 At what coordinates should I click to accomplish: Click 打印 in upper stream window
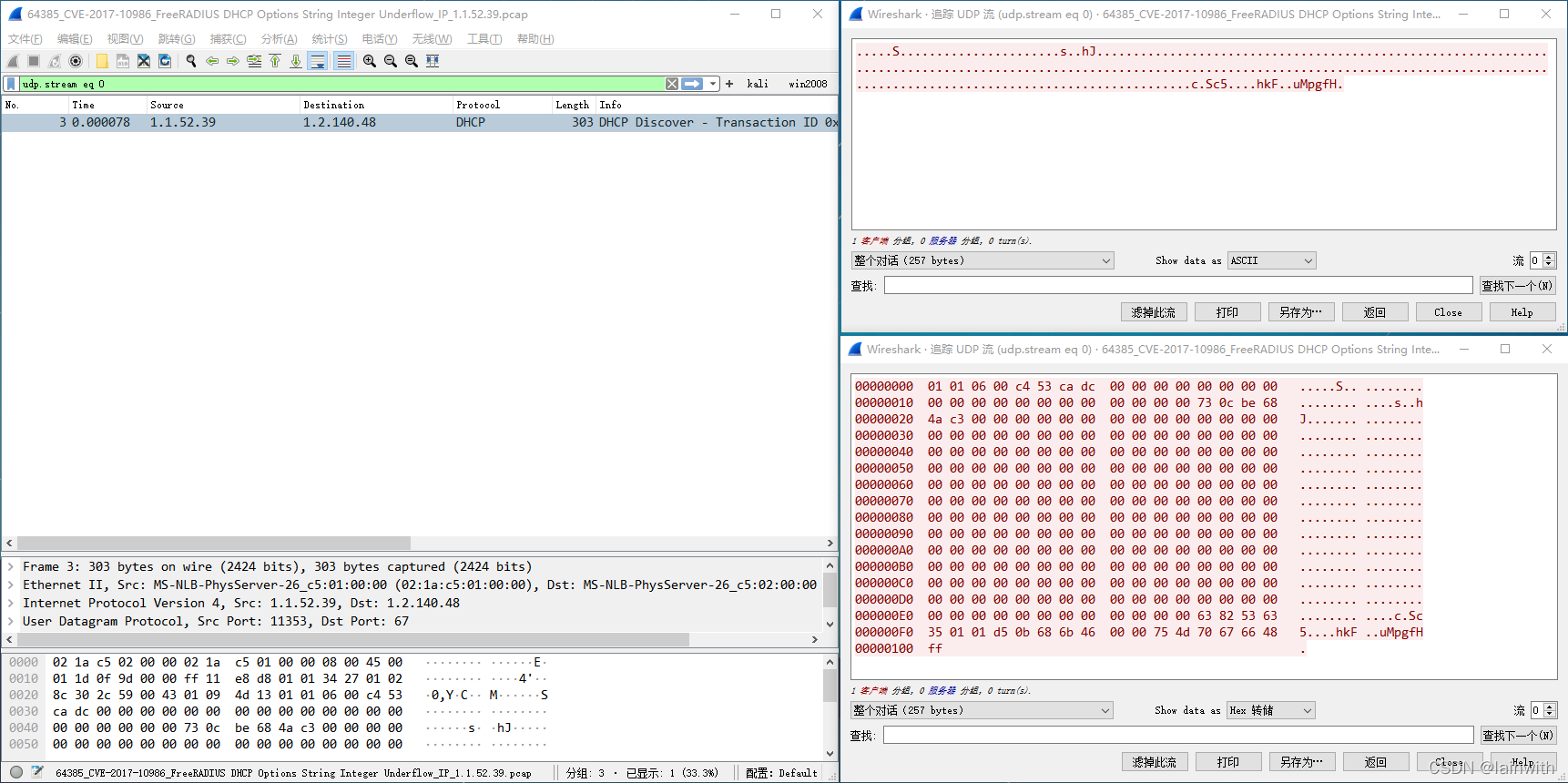tap(1227, 312)
